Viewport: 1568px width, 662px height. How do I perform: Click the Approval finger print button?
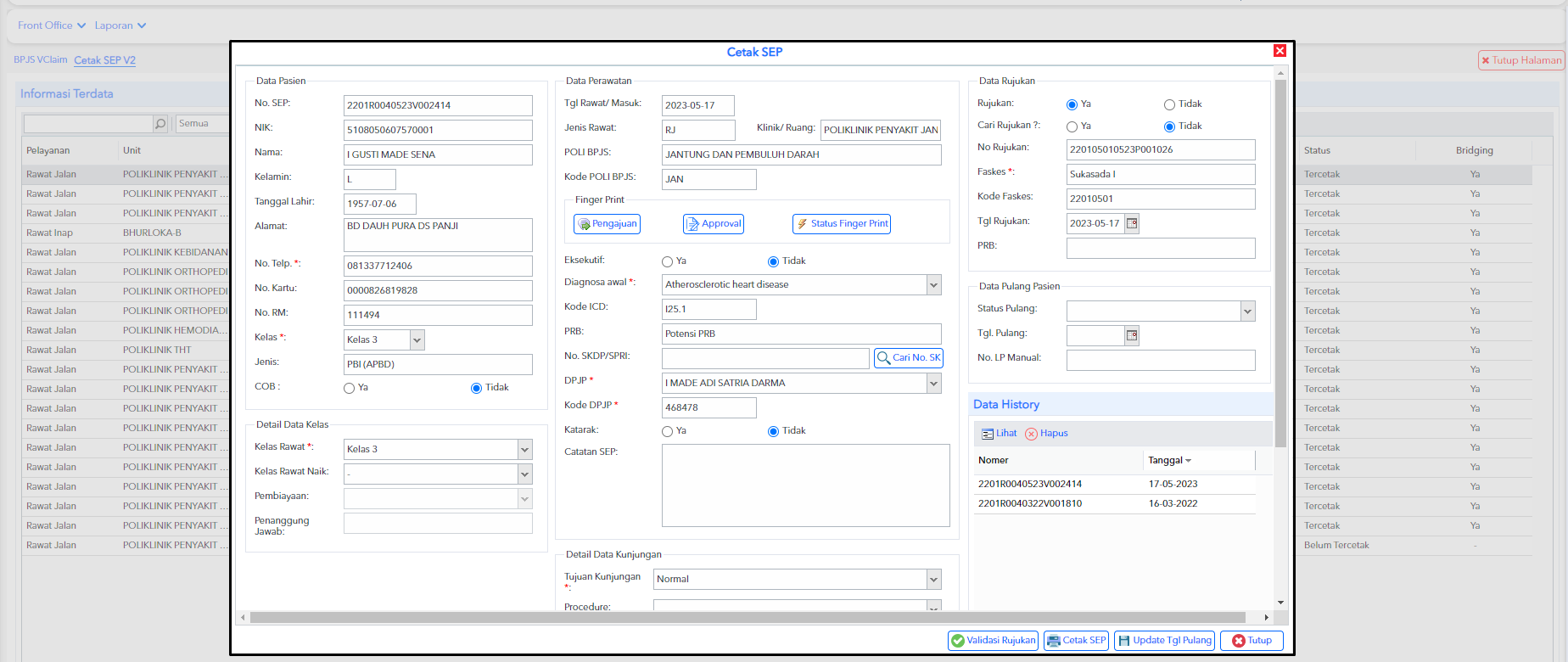coord(714,224)
